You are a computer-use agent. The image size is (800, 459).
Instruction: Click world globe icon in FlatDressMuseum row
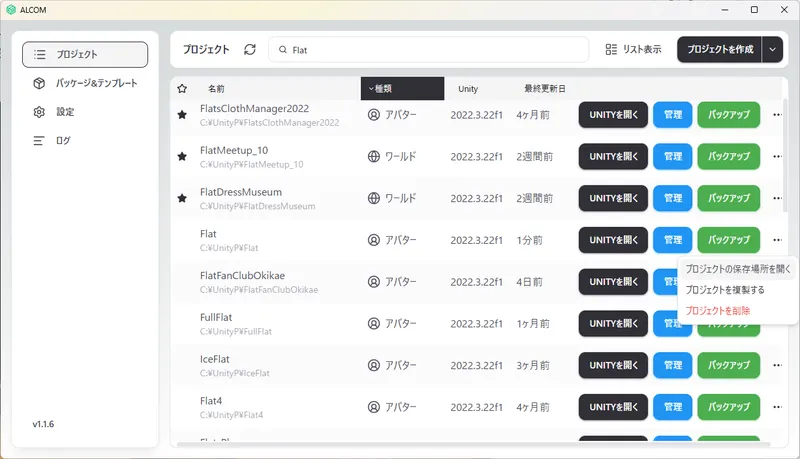pyautogui.click(x=374, y=198)
